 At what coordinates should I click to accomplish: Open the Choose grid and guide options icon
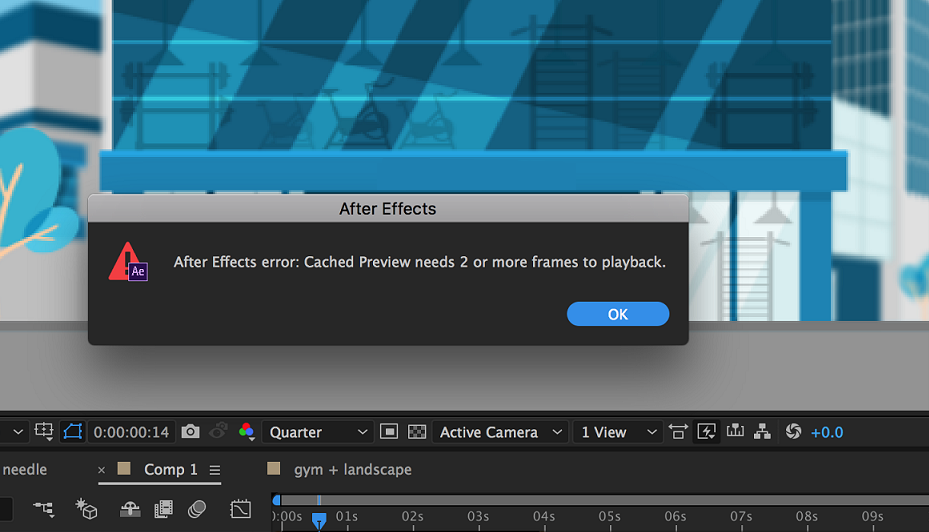pyautogui.click(x=44, y=432)
